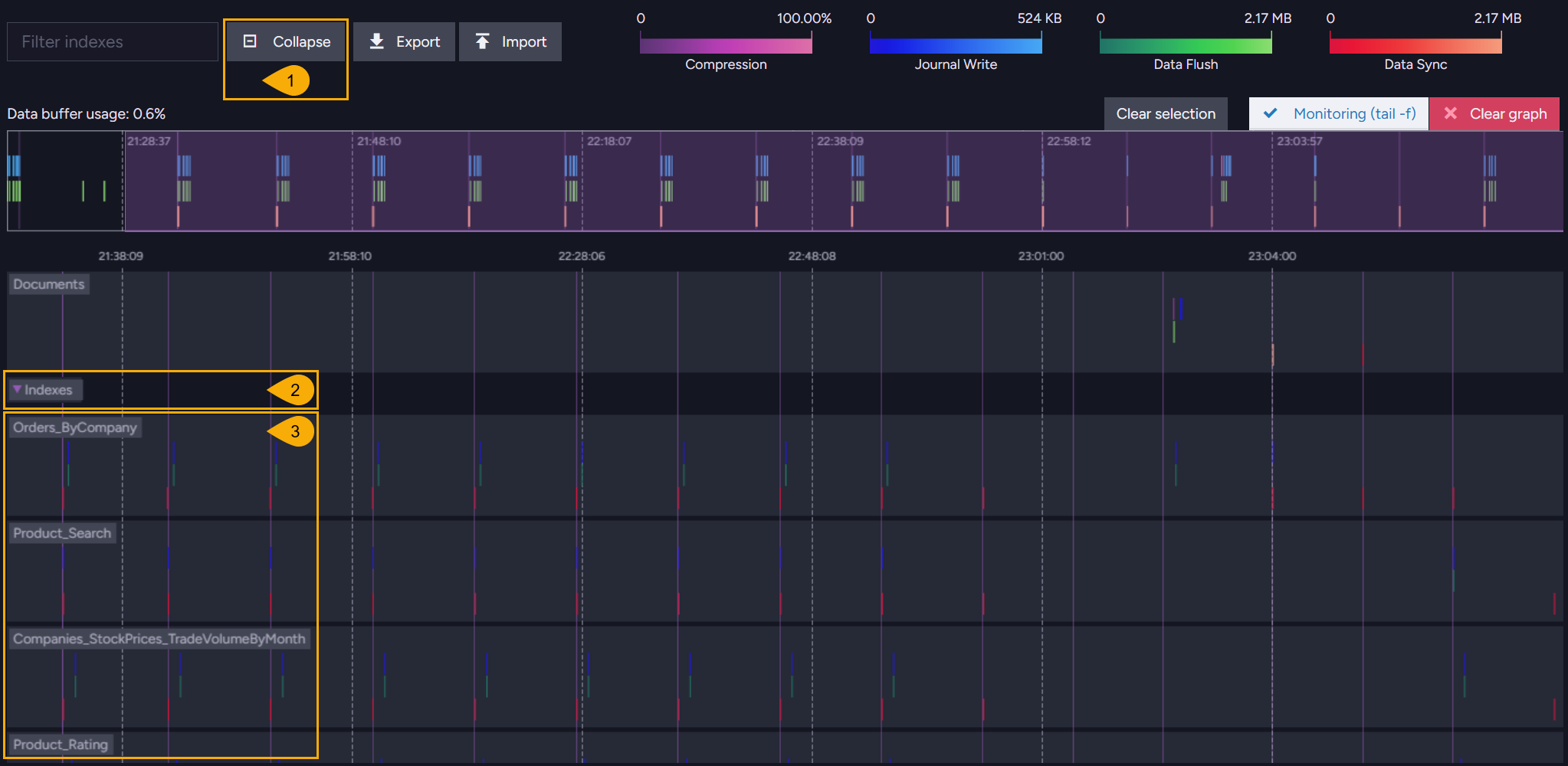Click overview timestamp 21:48:10
1568x766 pixels.
pos(379,141)
